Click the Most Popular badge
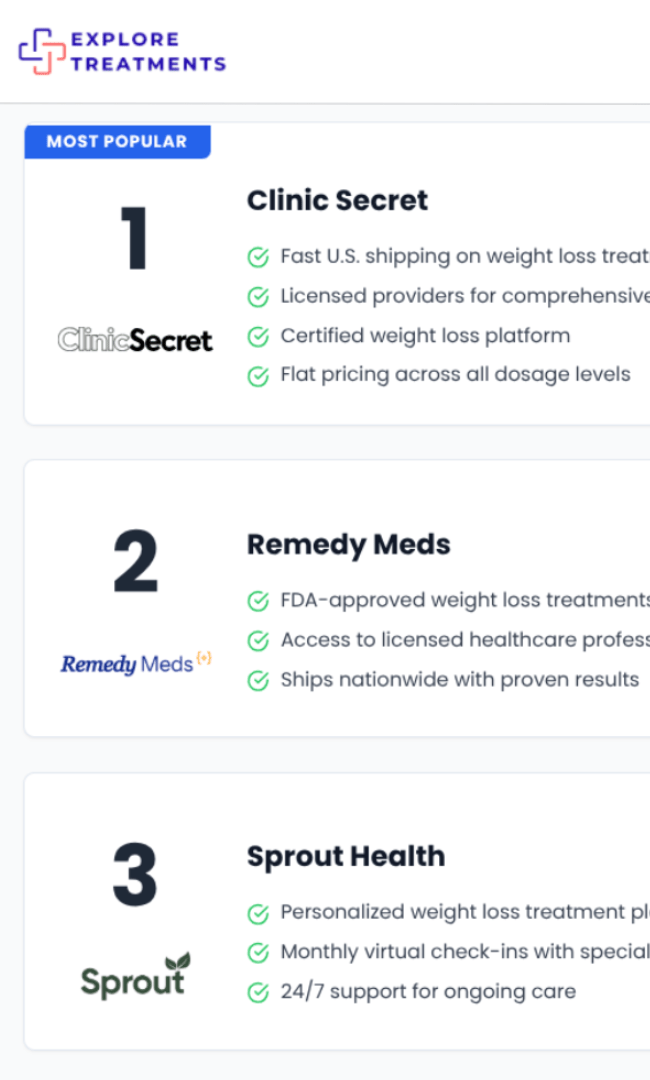Image resolution: width=650 pixels, height=1080 pixels. point(117,141)
